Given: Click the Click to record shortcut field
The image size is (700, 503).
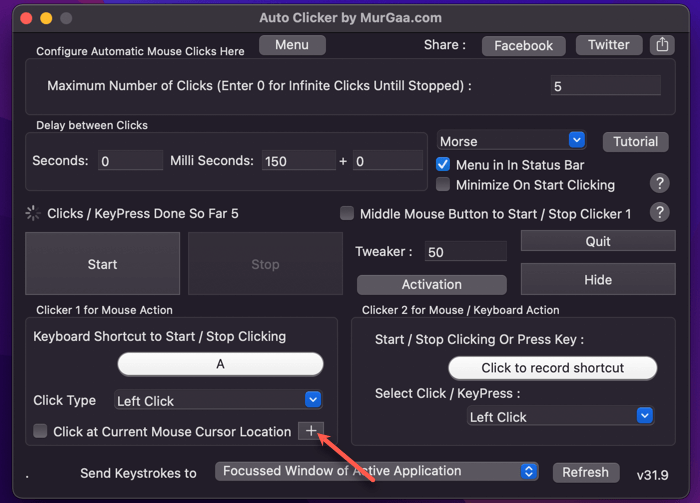Looking at the screenshot, I should point(552,367).
